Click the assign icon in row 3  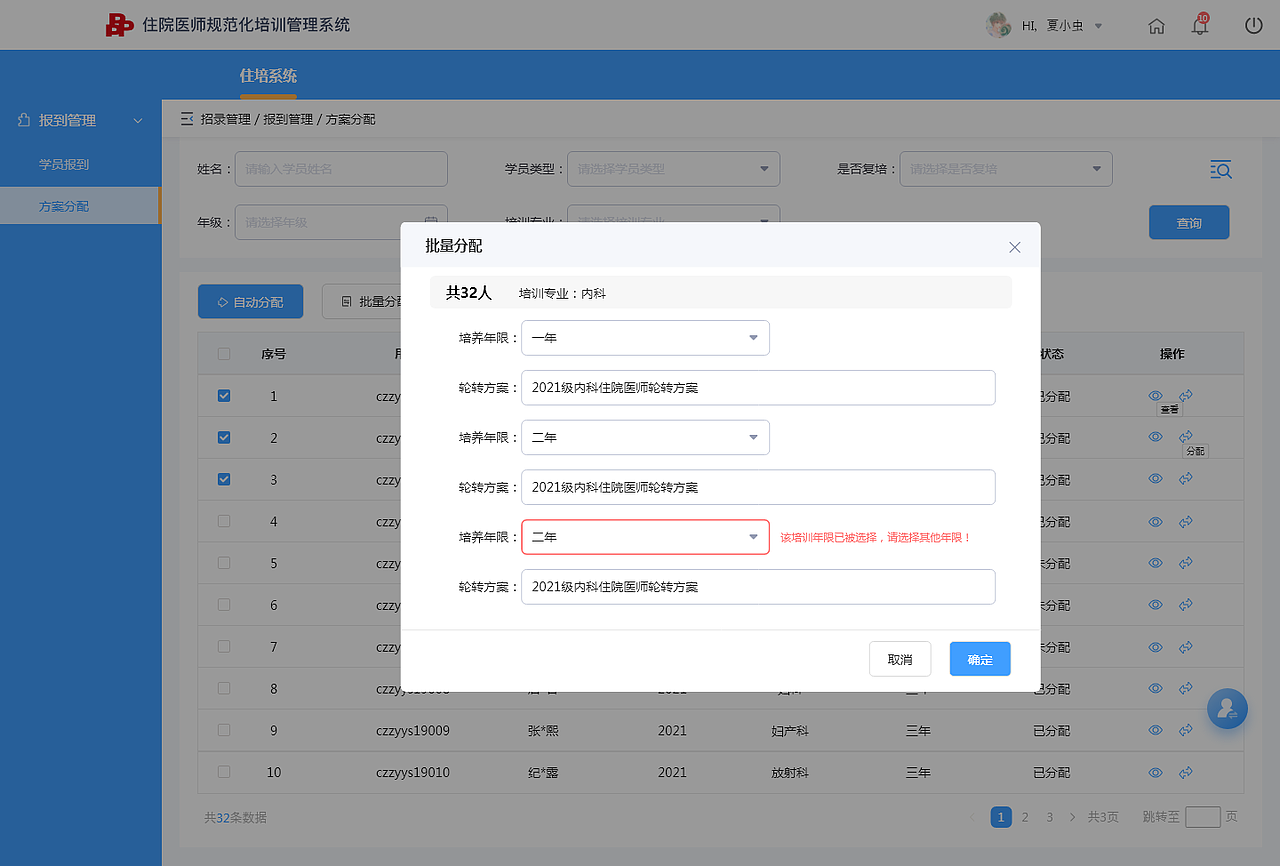pos(1186,479)
